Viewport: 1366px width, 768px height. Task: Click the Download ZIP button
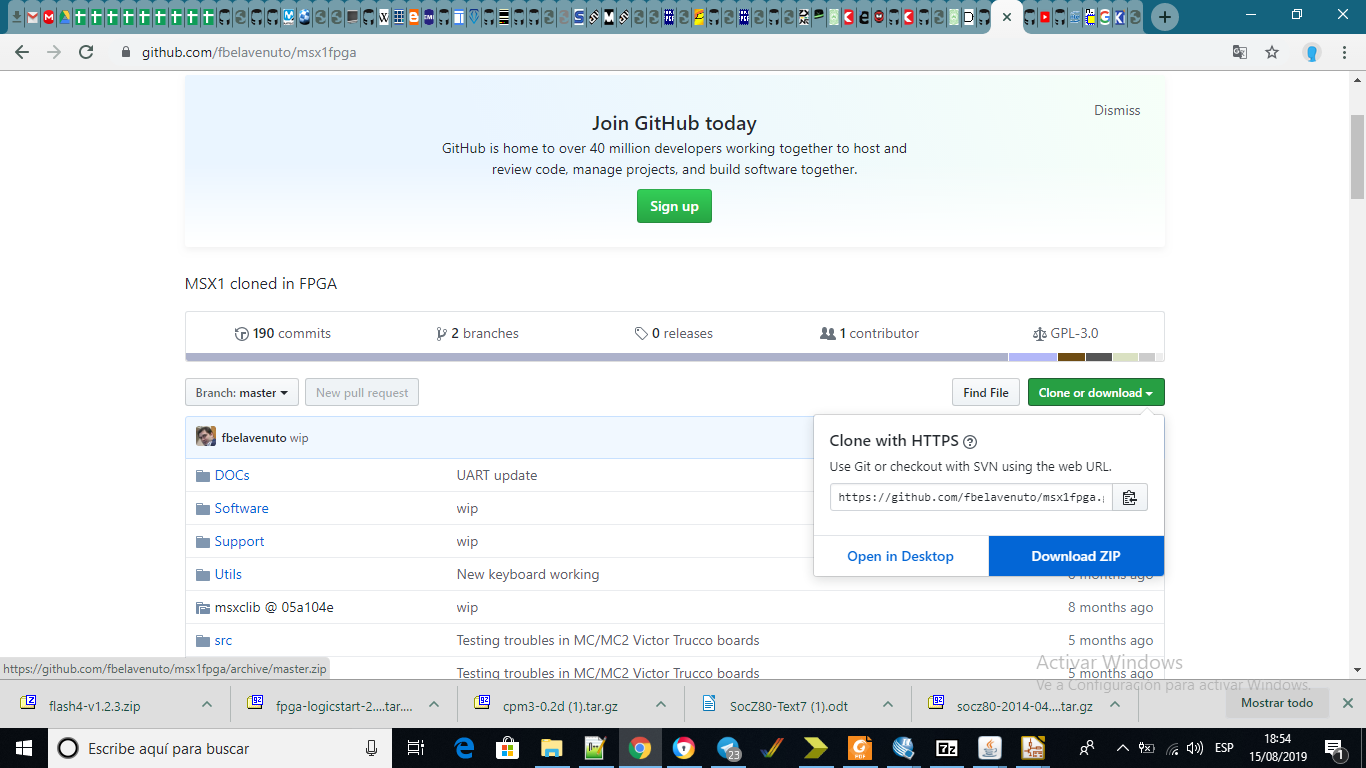coord(1076,556)
